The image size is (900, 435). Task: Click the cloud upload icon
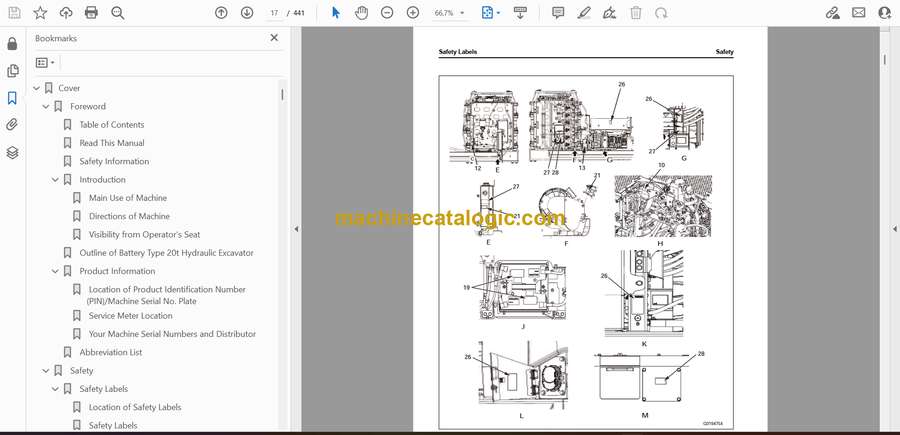66,13
